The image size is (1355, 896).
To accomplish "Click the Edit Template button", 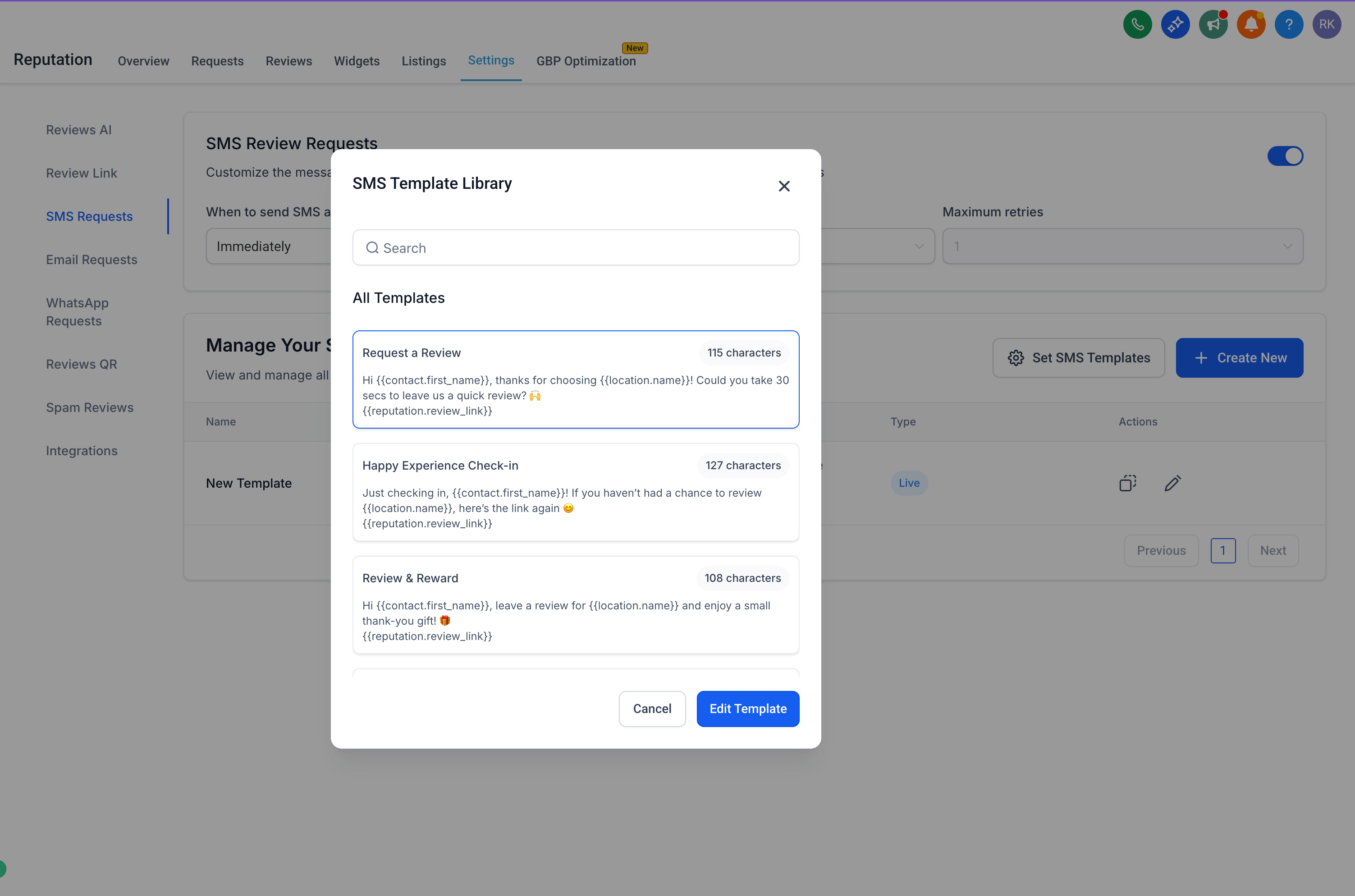I will pyautogui.click(x=747, y=709).
